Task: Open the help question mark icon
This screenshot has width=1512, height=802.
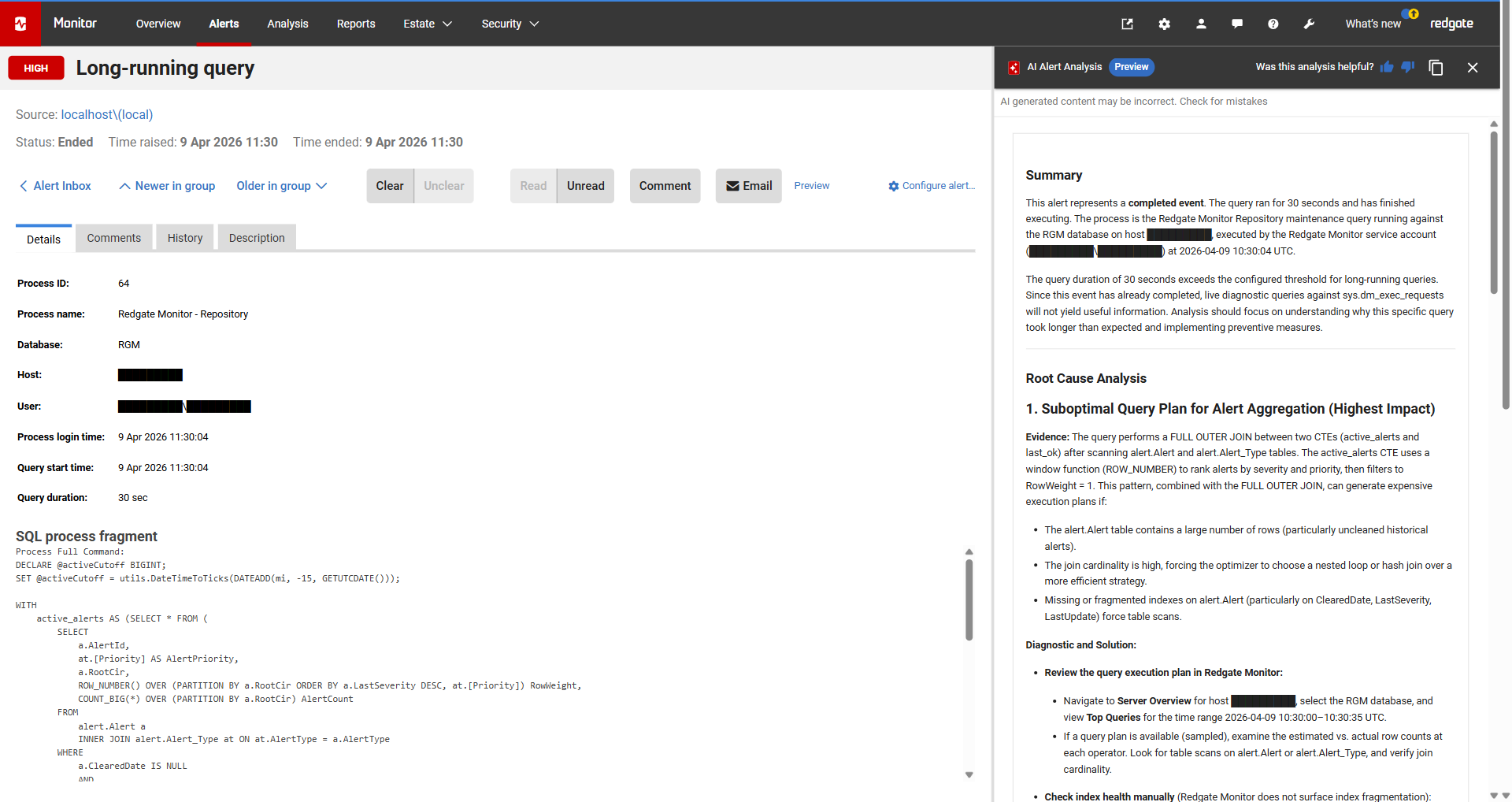Action: pos(1273,24)
